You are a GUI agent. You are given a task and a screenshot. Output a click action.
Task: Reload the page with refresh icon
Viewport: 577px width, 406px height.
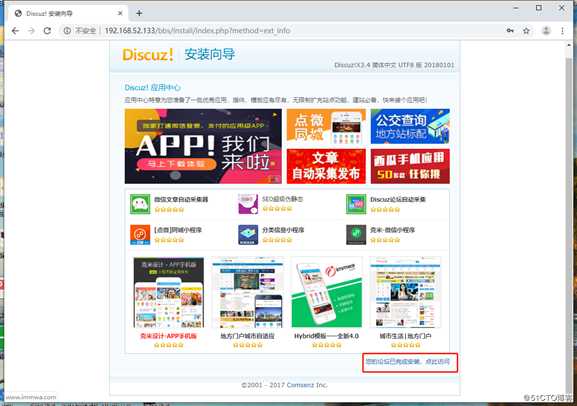(x=47, y=31)
